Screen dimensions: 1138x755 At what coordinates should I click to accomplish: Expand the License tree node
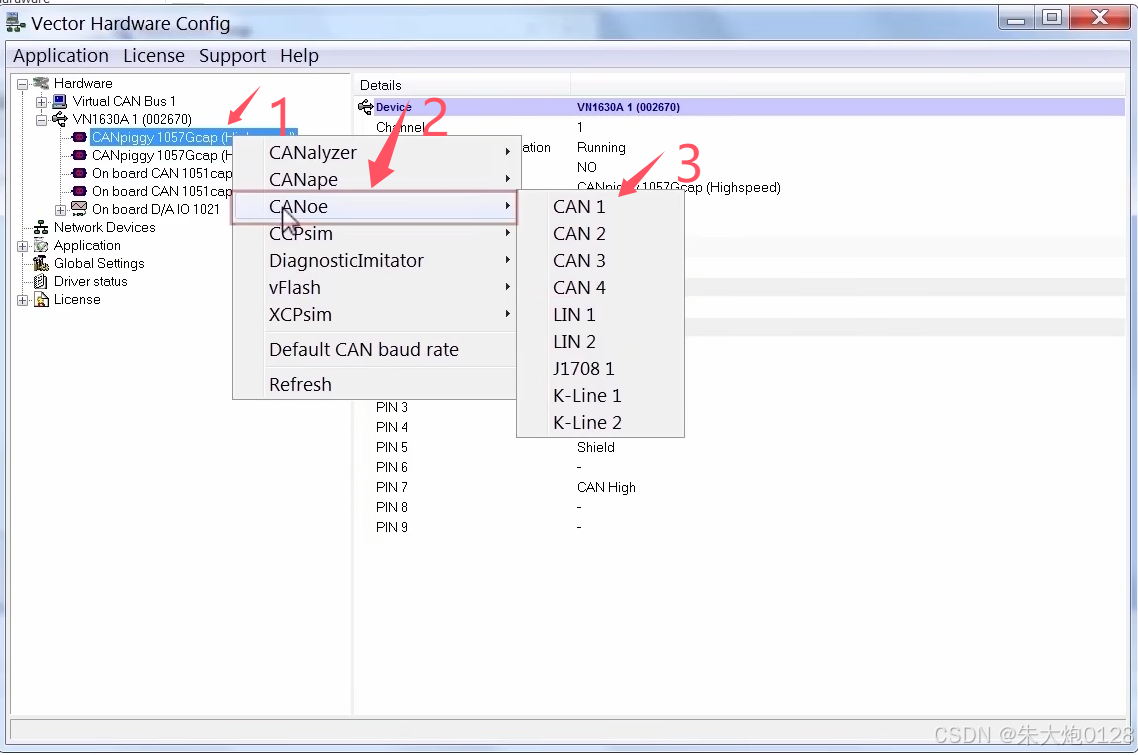[22, 301]
